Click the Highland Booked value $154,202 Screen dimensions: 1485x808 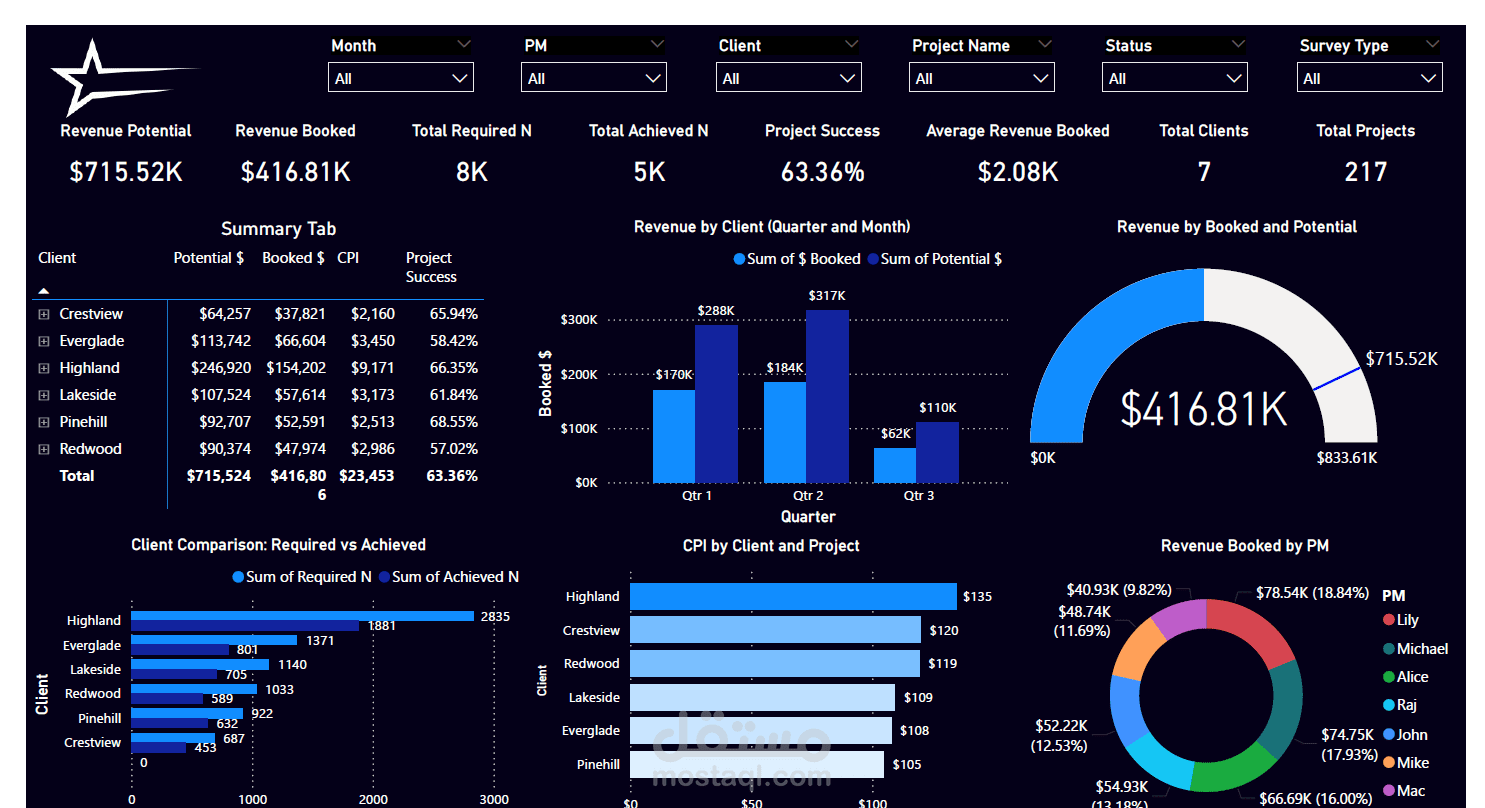(298, 368)
